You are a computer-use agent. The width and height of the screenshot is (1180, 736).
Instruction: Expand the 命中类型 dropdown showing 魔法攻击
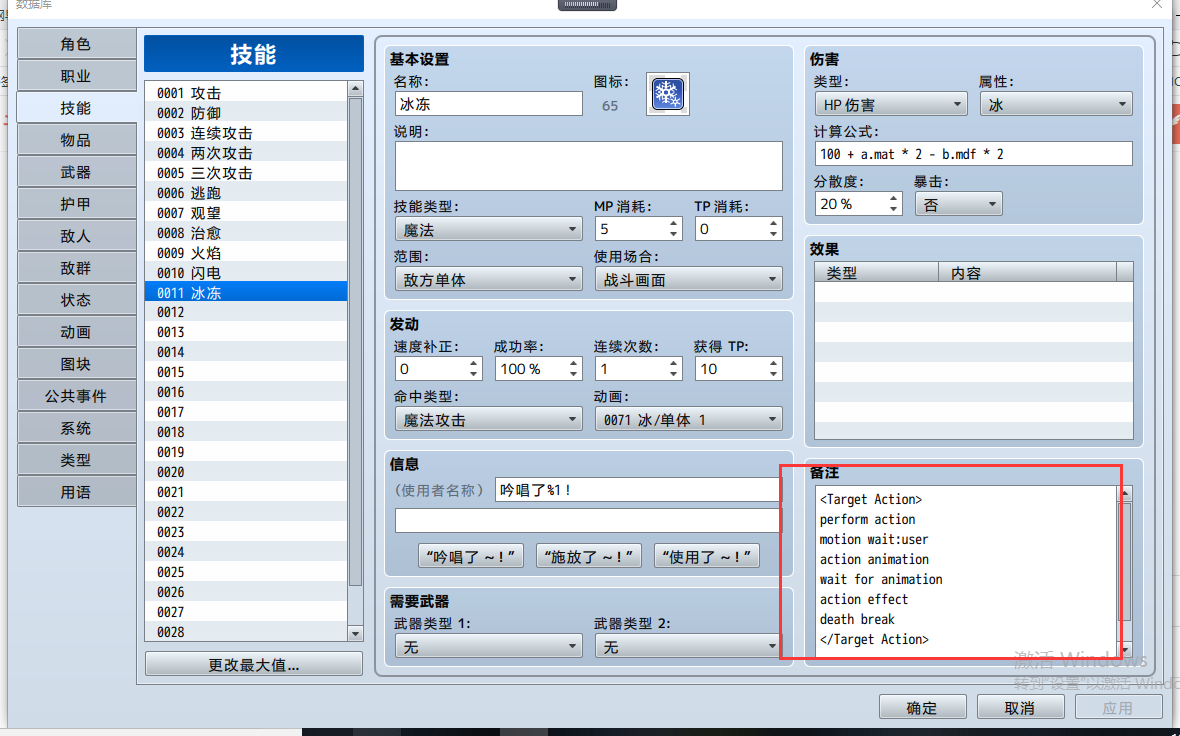(488, 419)
